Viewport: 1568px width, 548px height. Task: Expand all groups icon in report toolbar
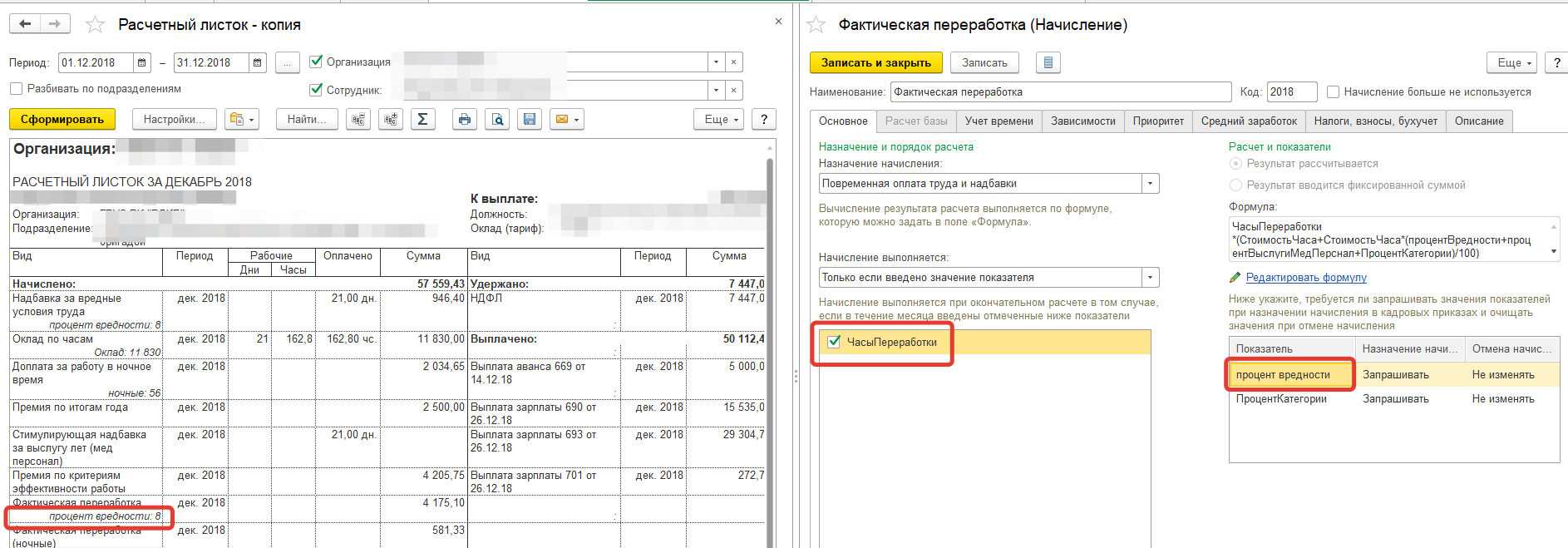(x=391, y=120)
